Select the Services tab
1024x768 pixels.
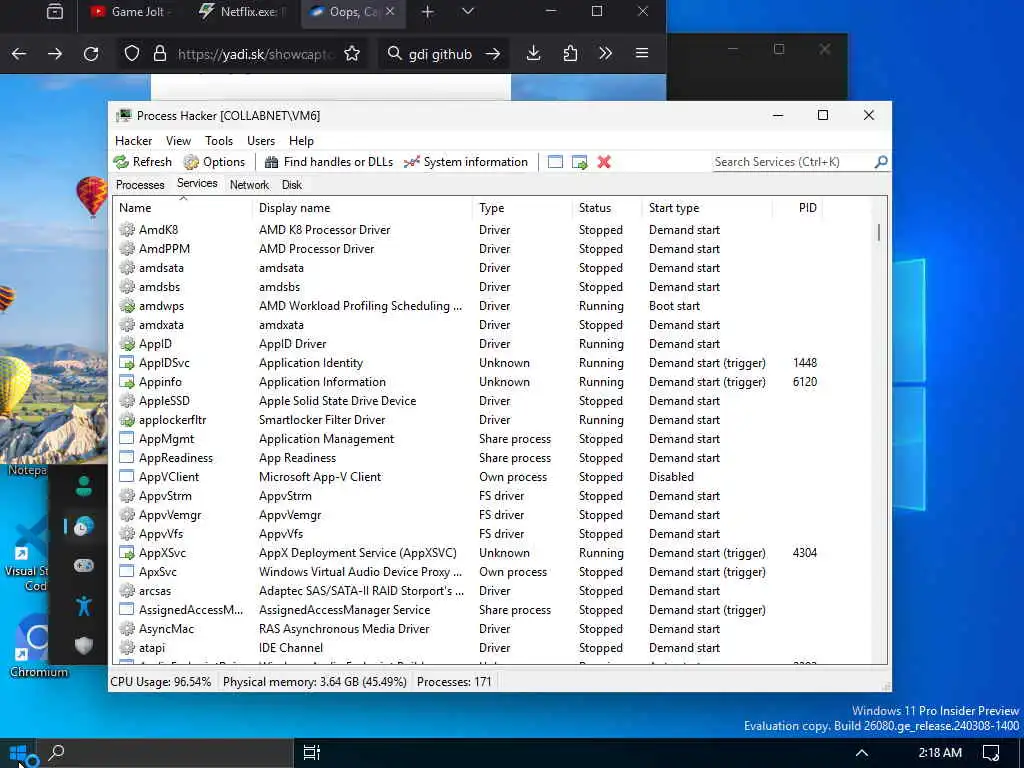click(197, 184)
